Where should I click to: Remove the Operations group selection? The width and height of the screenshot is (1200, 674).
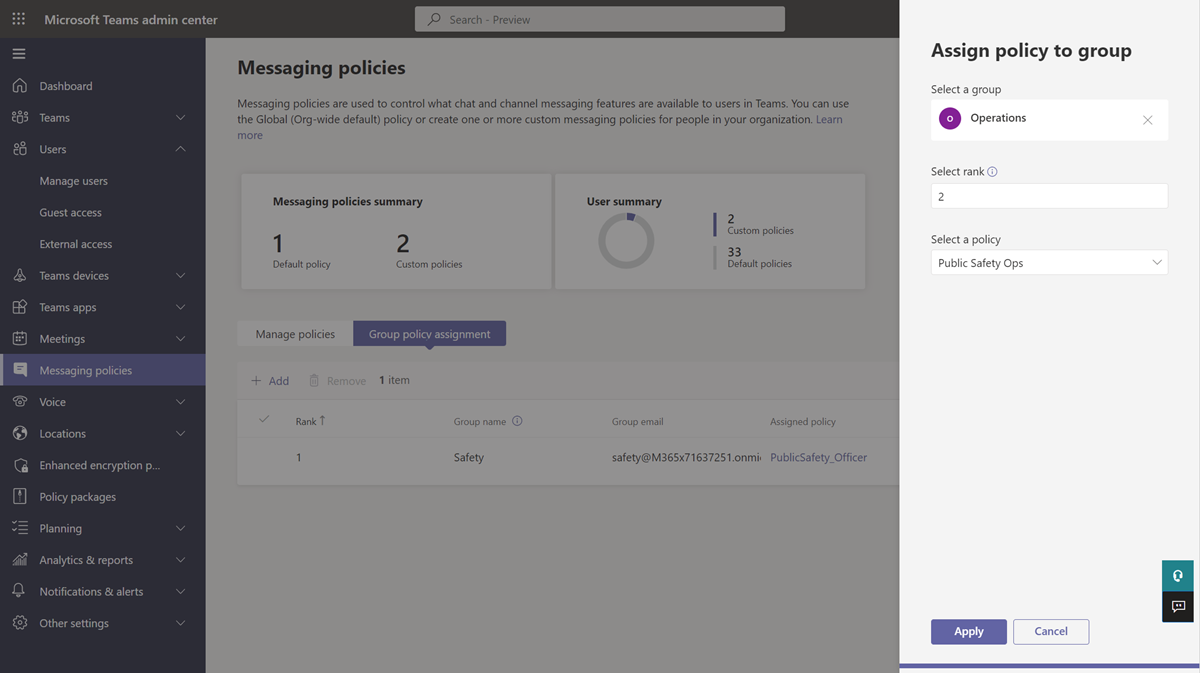coord(1147,120)
